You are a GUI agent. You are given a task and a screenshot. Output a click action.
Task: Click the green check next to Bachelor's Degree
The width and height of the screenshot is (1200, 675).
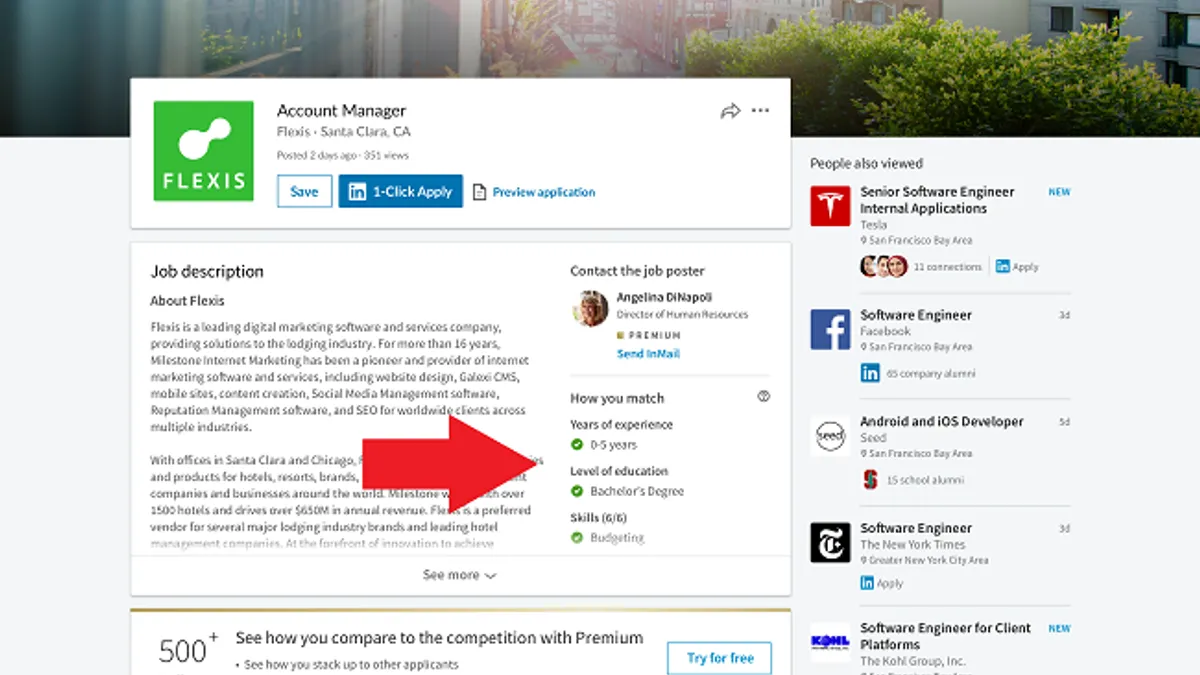tap(577, 491)
